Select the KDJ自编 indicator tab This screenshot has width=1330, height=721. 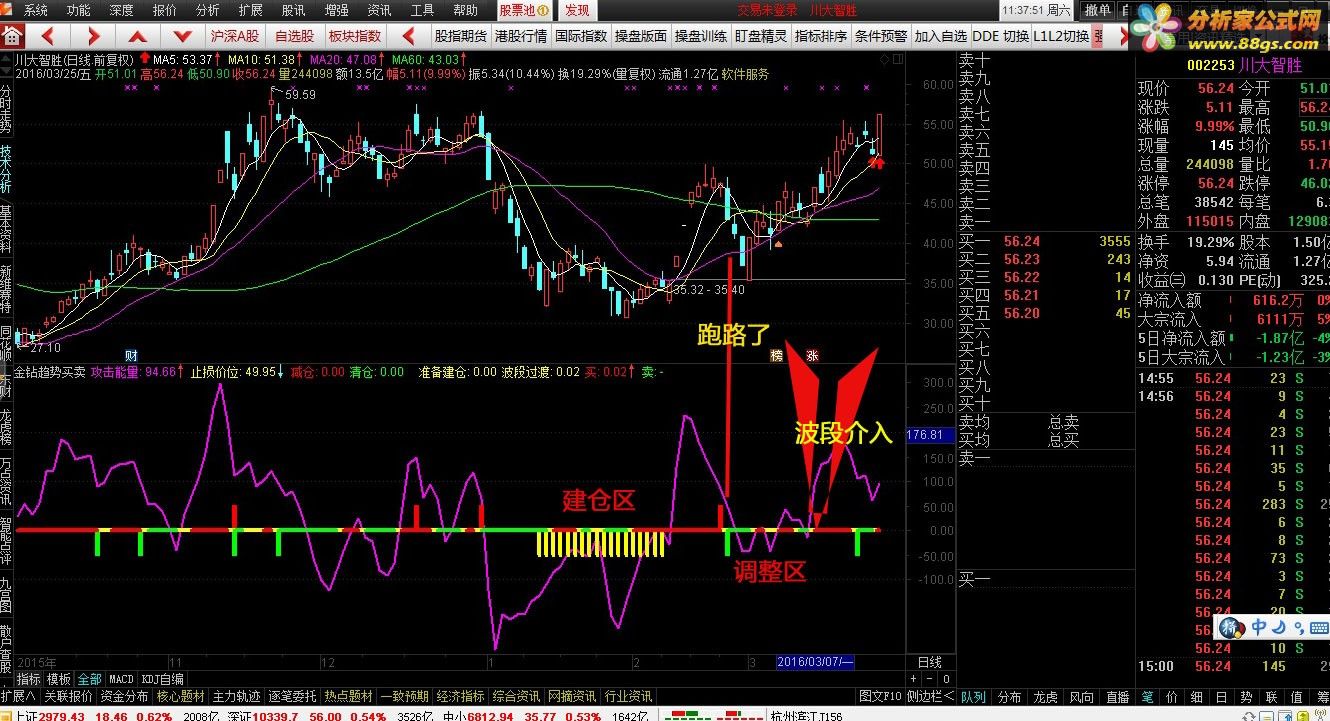click(162, 679)
